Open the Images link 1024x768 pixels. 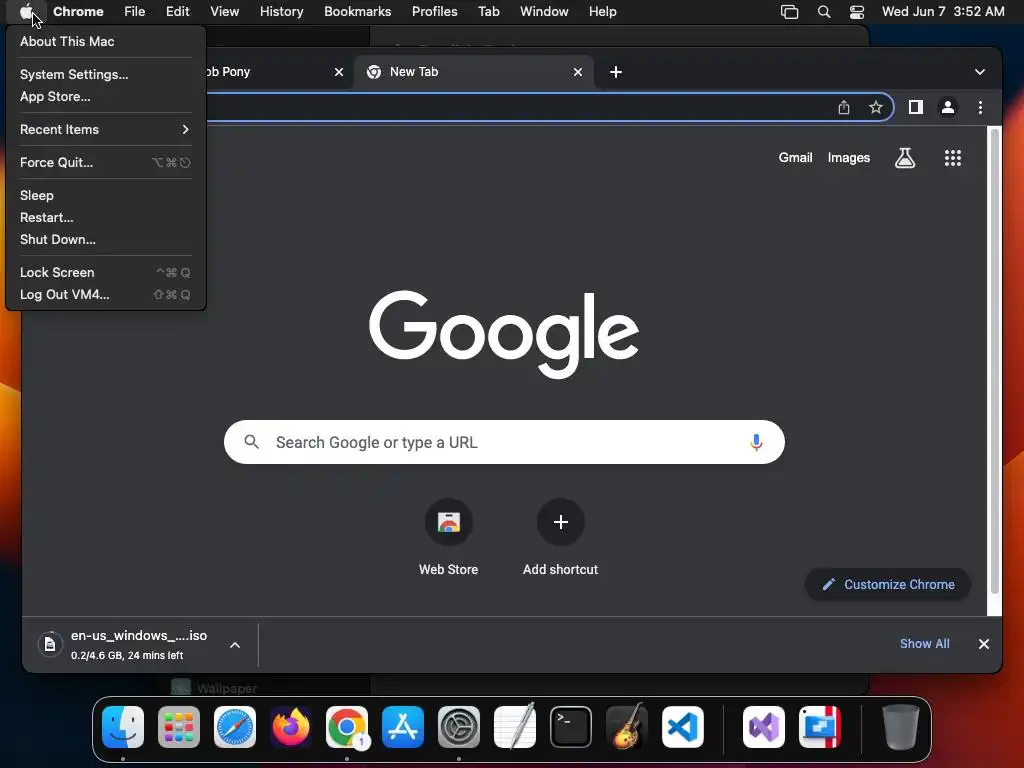click(x=848, y=157)
